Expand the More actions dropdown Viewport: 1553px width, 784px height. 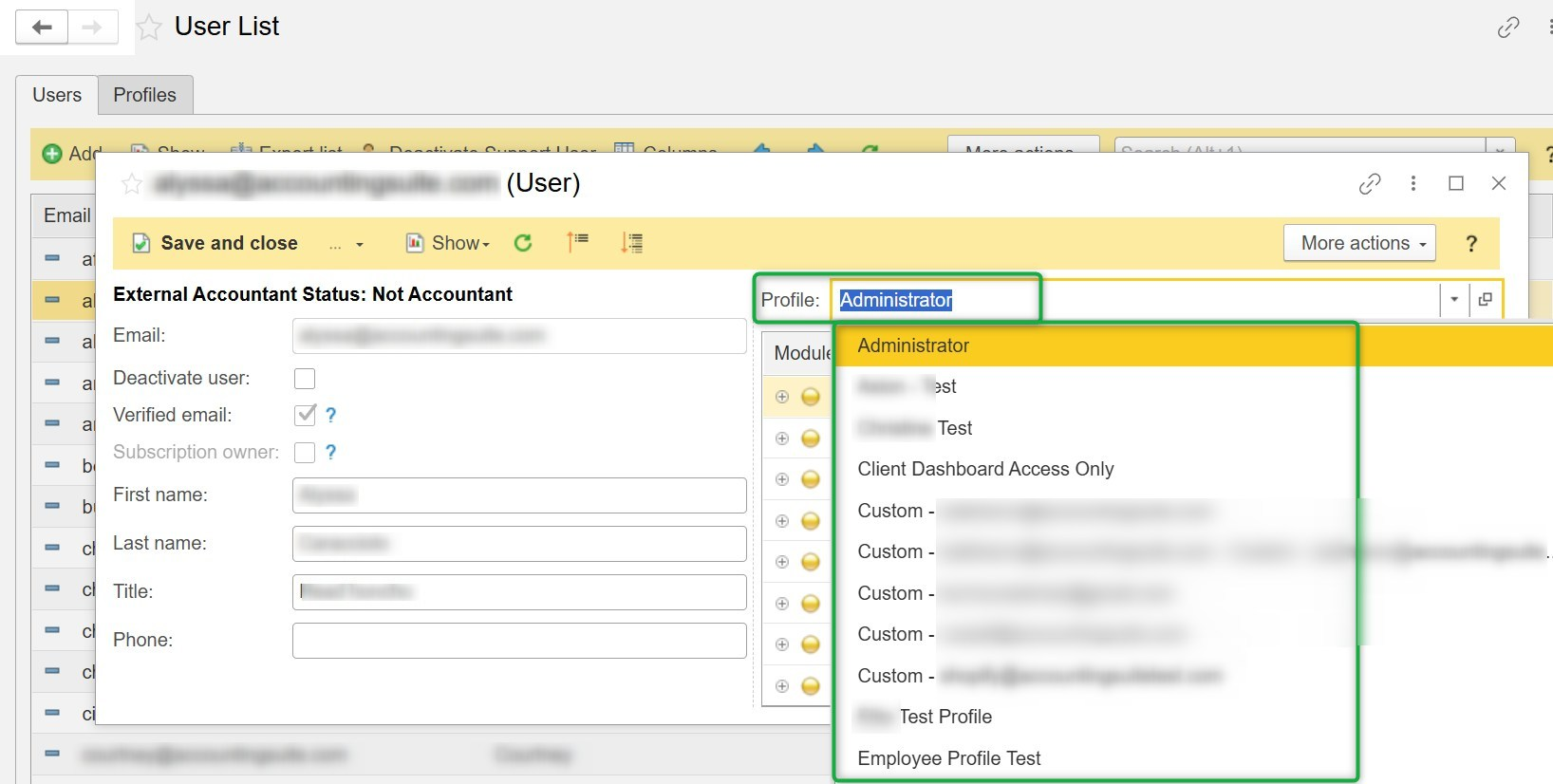pyautogui.click(x=1358, y=243)
